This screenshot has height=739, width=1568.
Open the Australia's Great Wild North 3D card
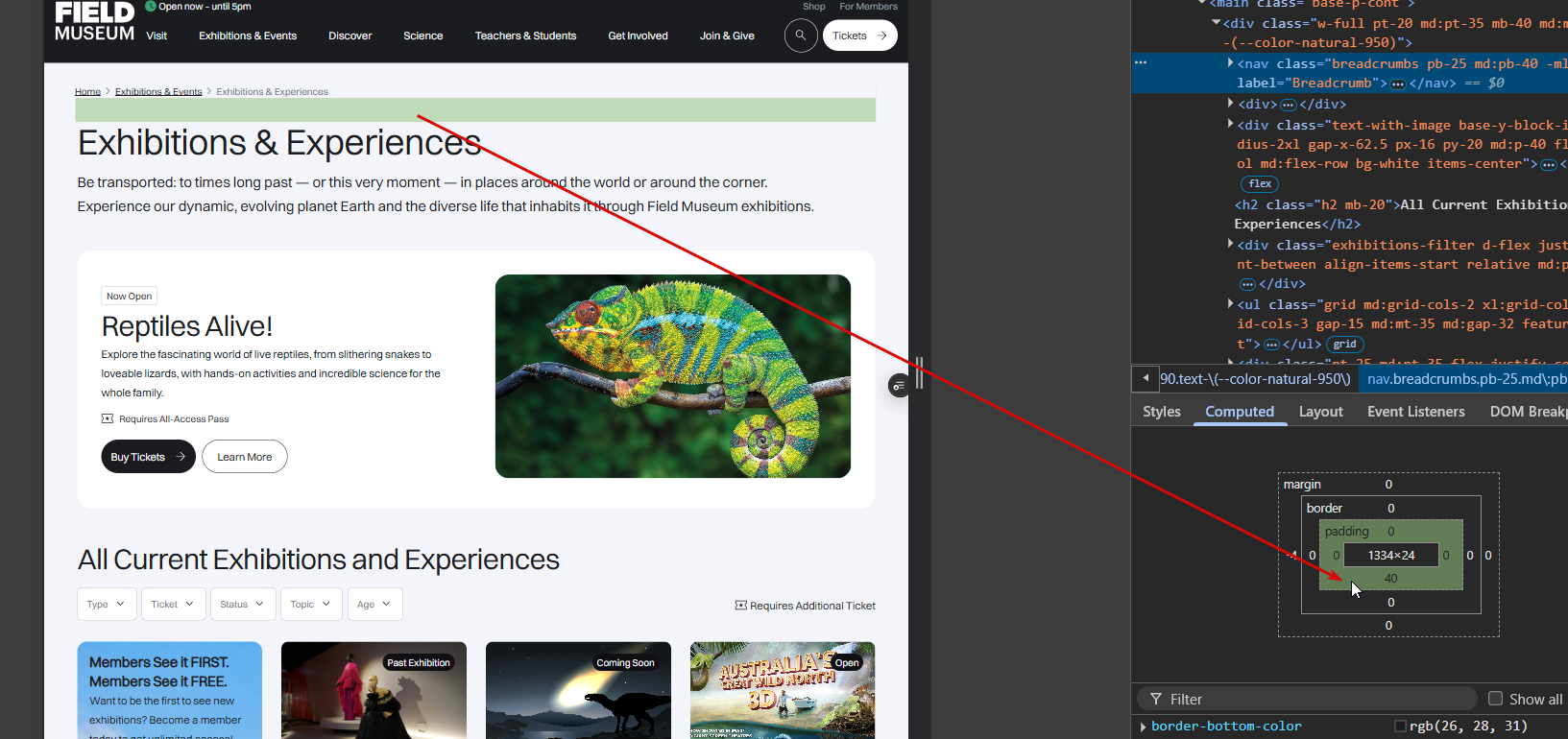point(783,690)
